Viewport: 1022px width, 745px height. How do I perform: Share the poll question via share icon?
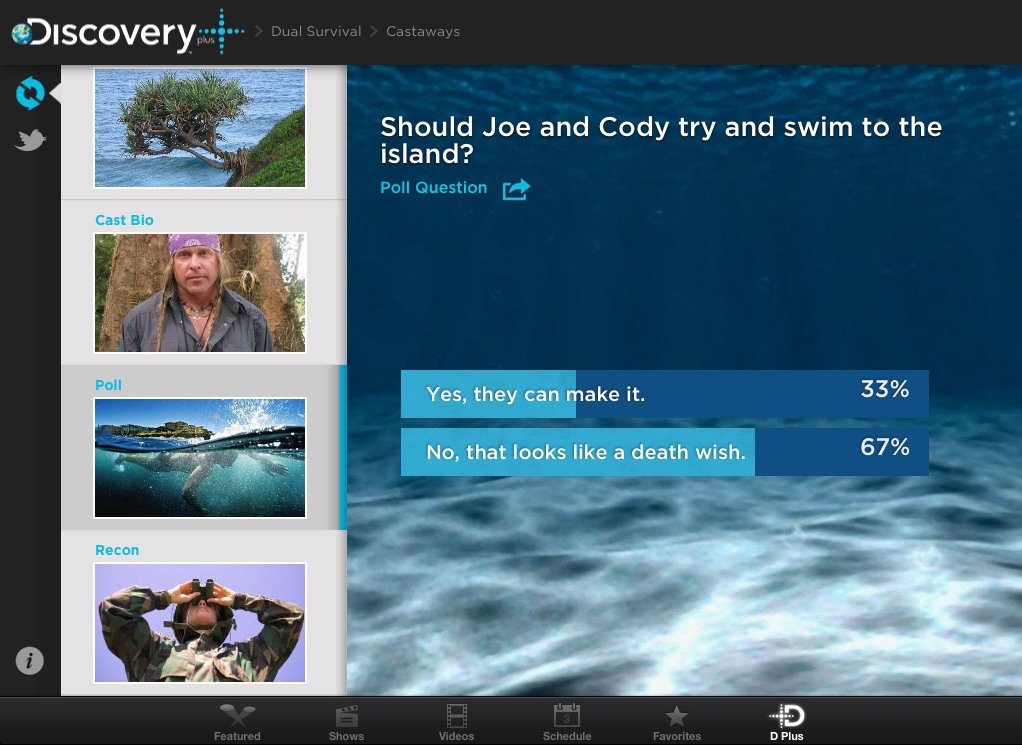pos(515,189)
